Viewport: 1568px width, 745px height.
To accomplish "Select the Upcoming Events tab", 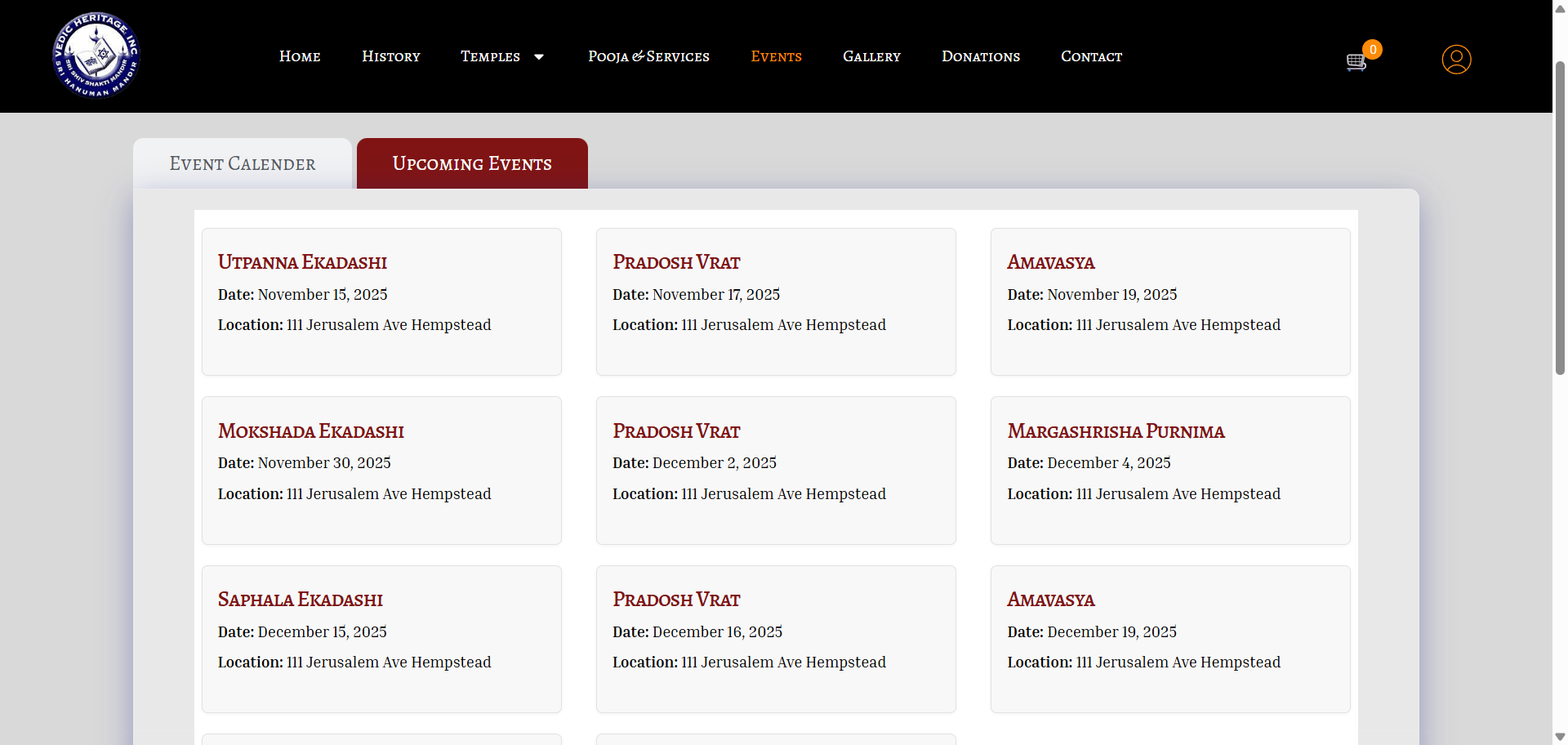I will point(472,164).
